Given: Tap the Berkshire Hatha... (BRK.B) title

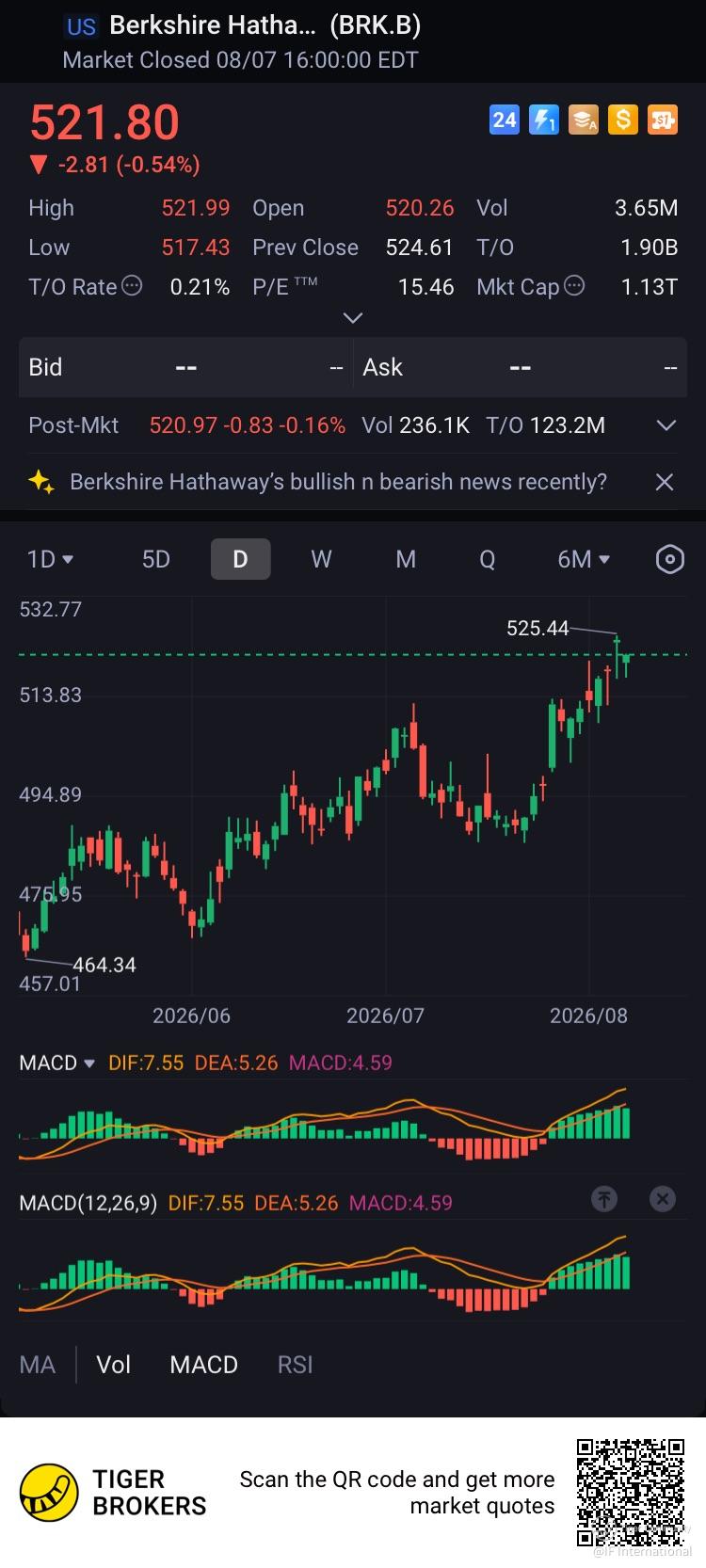Looking at the screenshot, I should tap(265, 25).
